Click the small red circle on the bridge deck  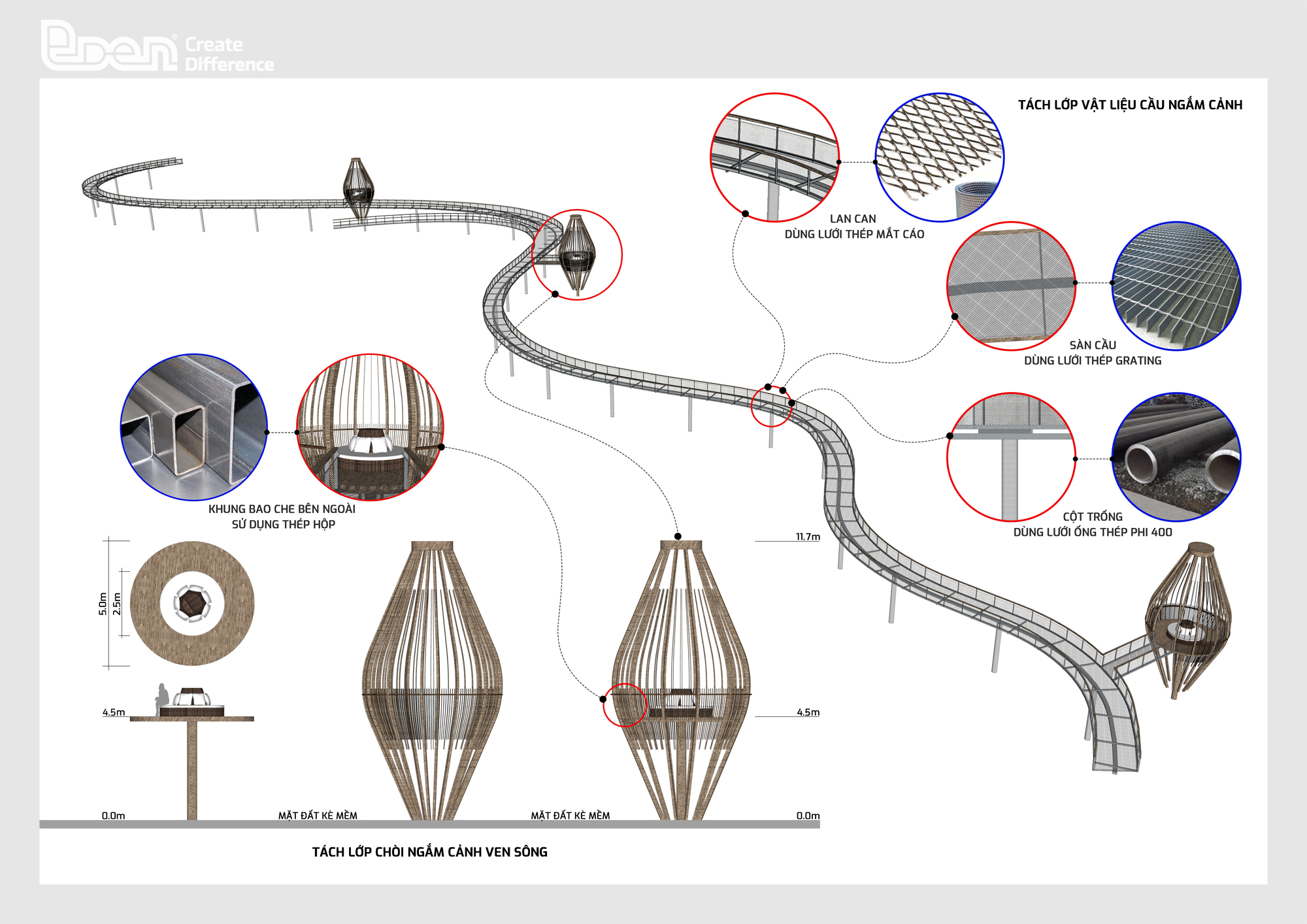tap(772, 406)
